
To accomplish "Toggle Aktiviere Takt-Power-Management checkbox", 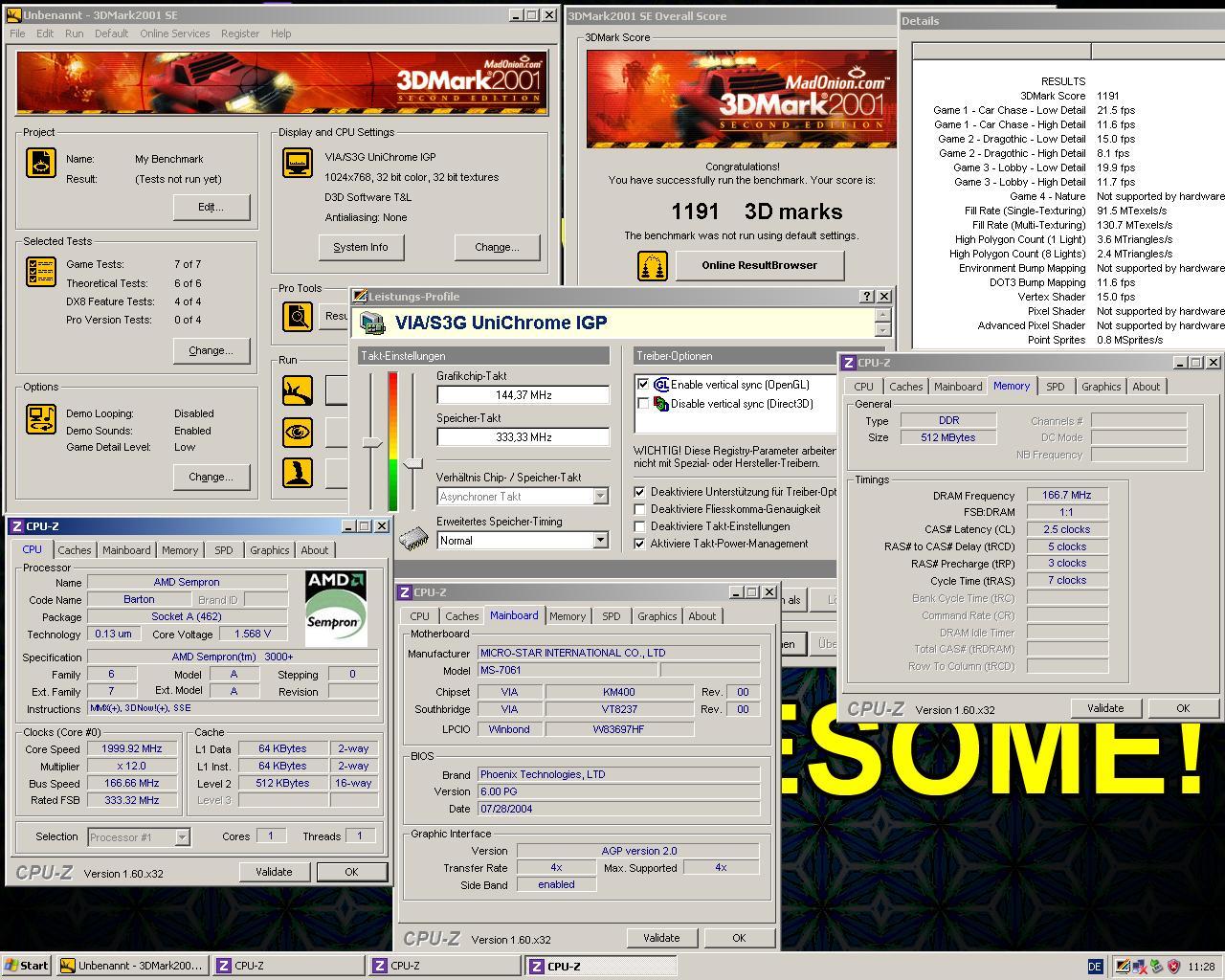I will click(639, 544).
